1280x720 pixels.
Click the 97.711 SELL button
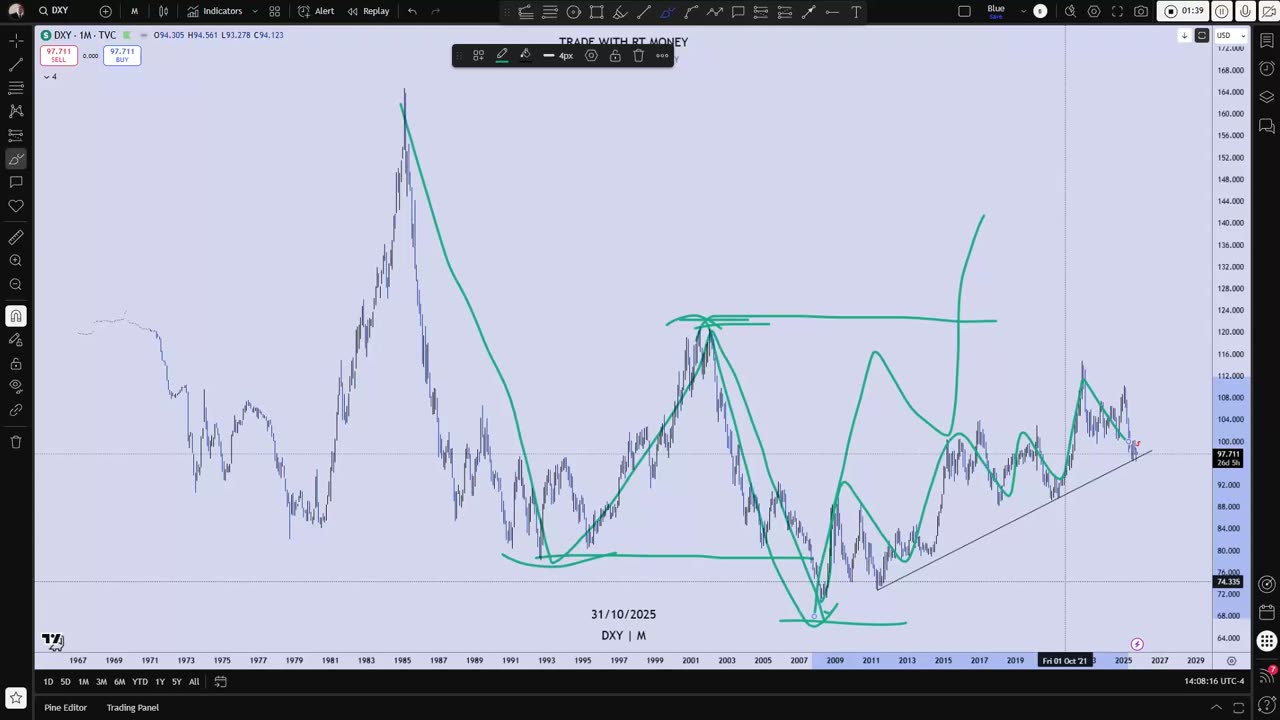click(58, 55)
